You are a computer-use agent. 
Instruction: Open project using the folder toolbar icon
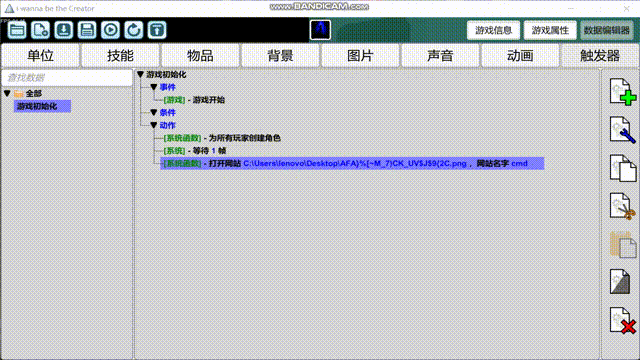(17, 30)
